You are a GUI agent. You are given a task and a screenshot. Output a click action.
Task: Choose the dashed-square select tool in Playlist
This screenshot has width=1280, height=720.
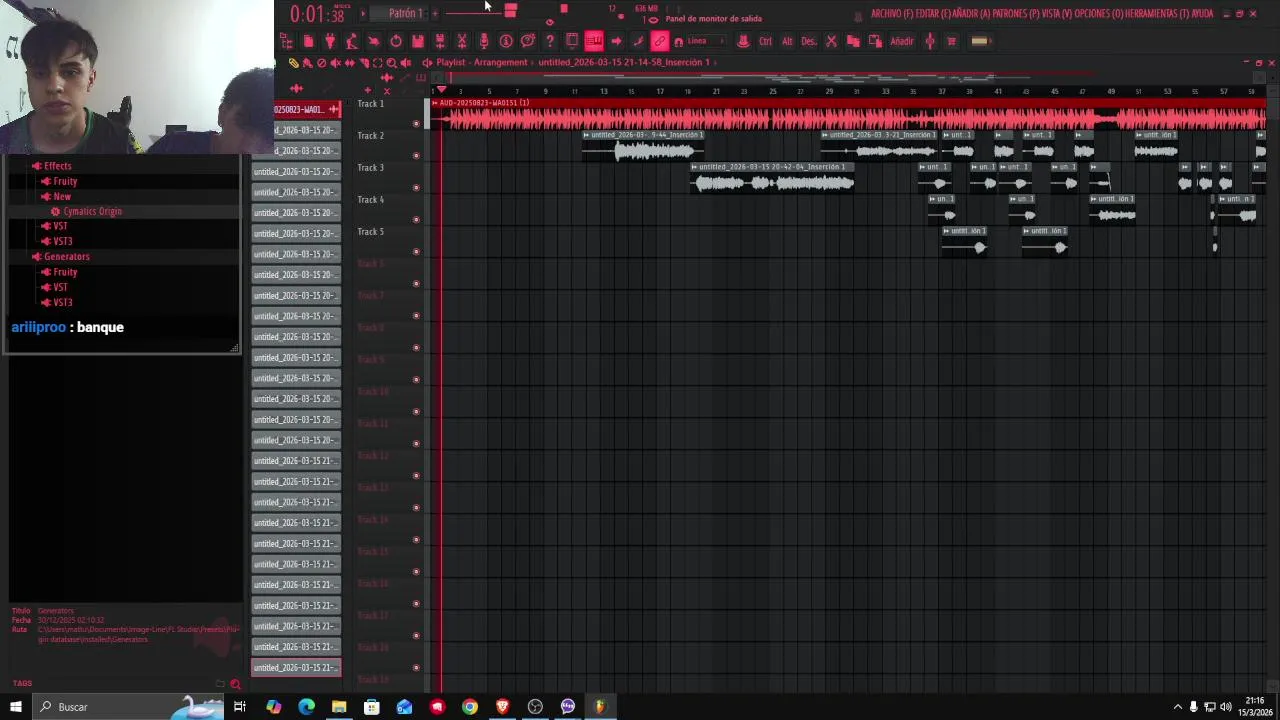pos(377,62)
